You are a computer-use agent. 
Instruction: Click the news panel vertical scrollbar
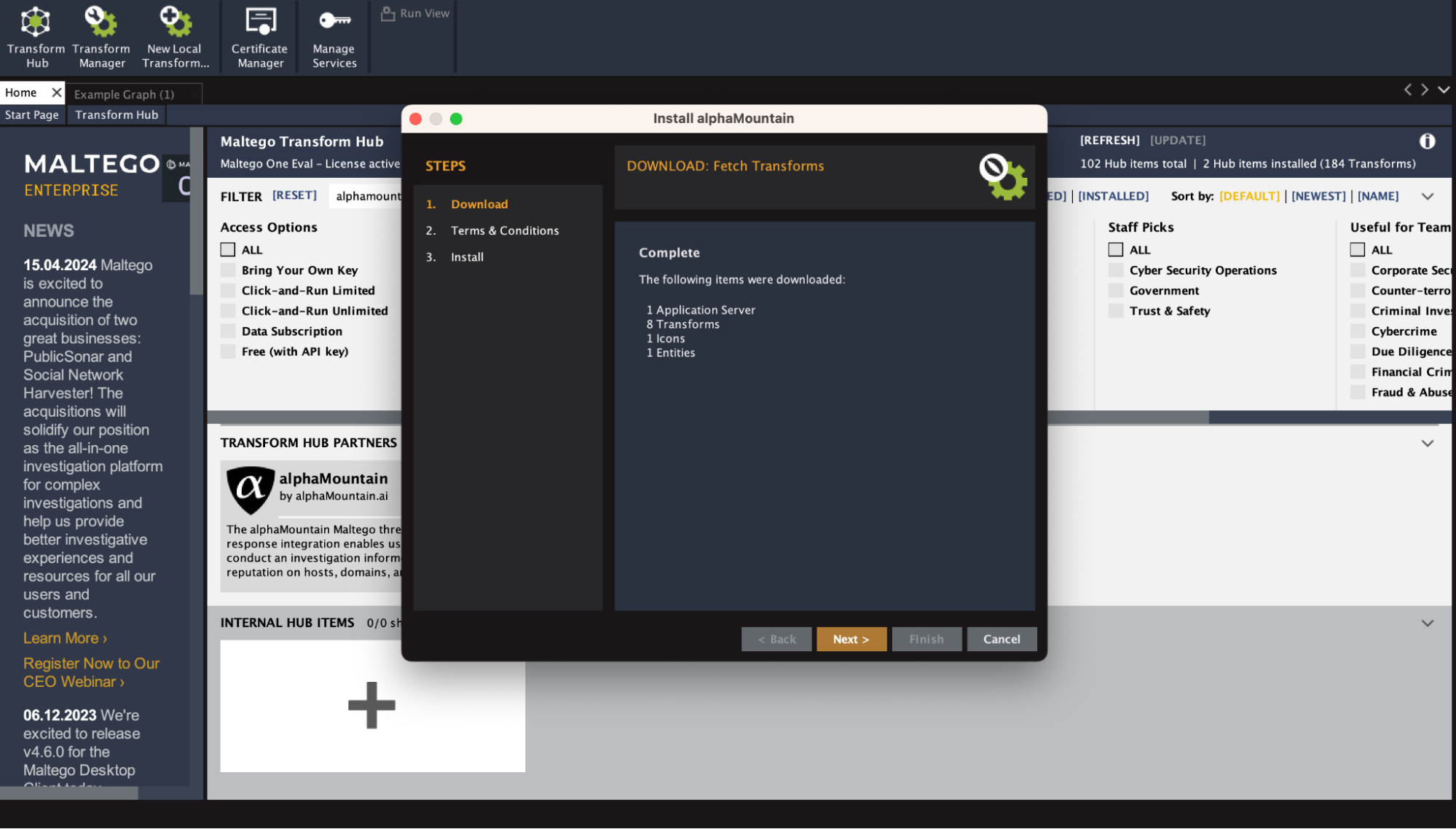[x=196, y=211]
